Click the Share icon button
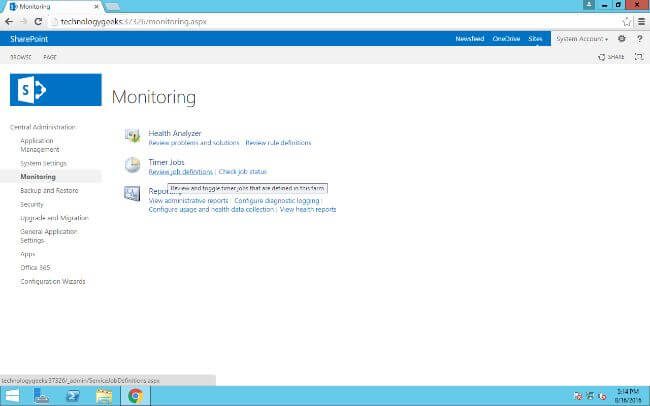The height and width of the screenshot is (406, 650). coord(611,57)
